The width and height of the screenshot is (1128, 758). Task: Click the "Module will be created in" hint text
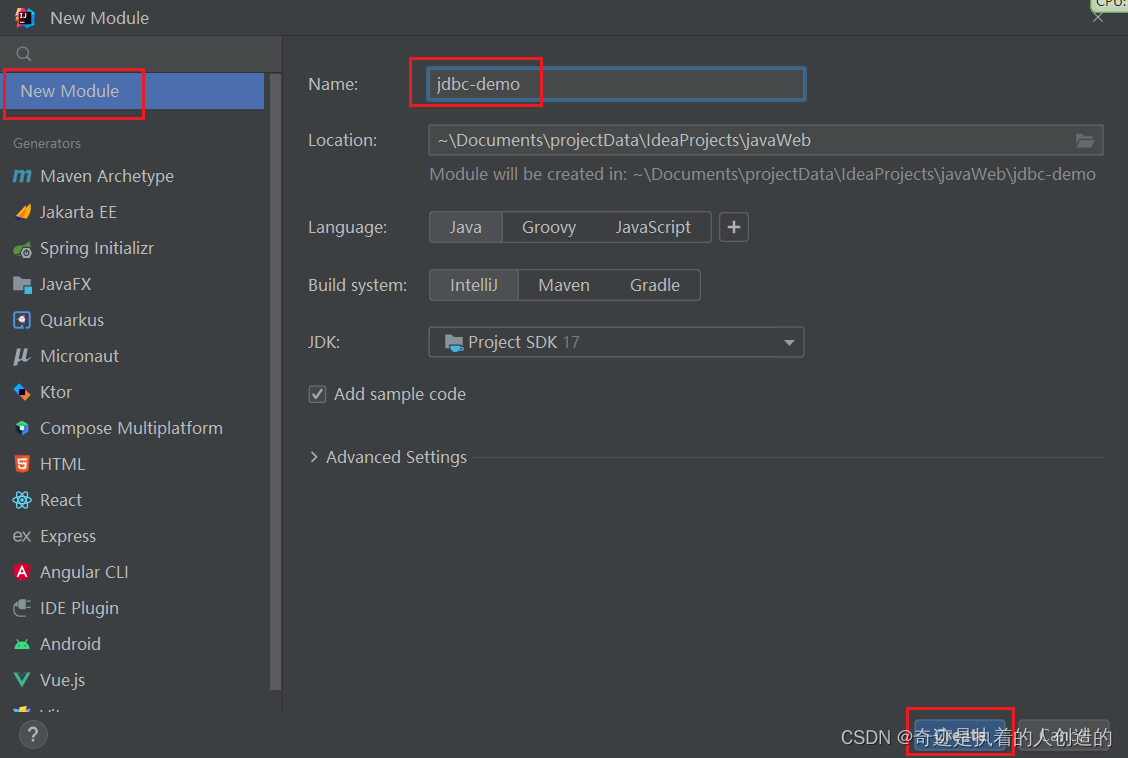click(763, 174)
